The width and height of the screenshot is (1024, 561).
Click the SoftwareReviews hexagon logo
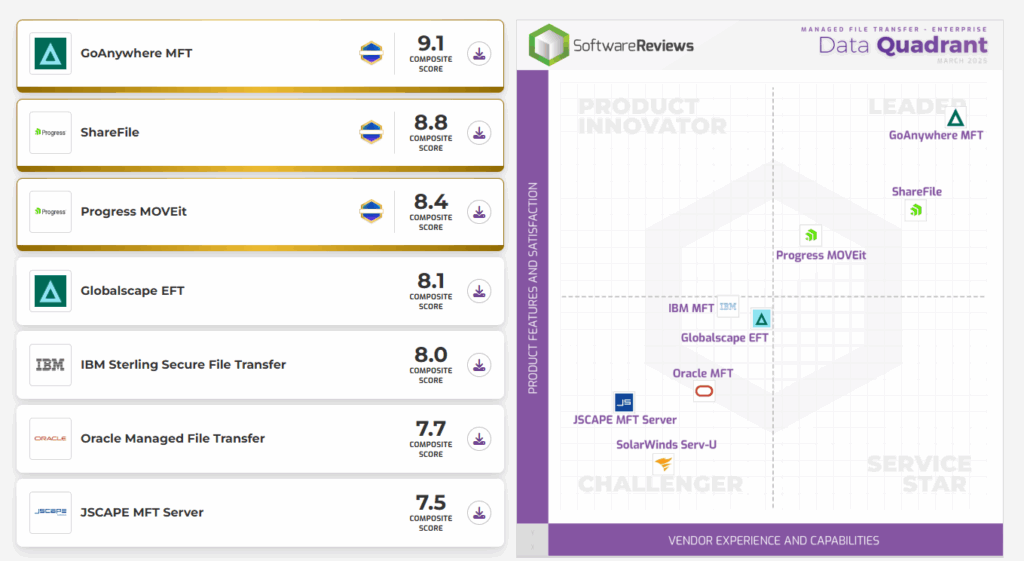[x=549, y=44]
